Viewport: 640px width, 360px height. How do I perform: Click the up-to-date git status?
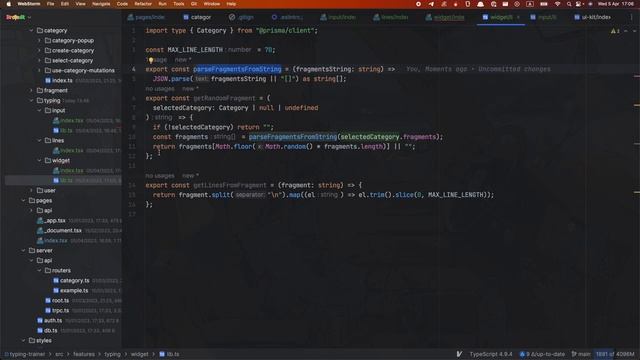[x=542, y=354]
